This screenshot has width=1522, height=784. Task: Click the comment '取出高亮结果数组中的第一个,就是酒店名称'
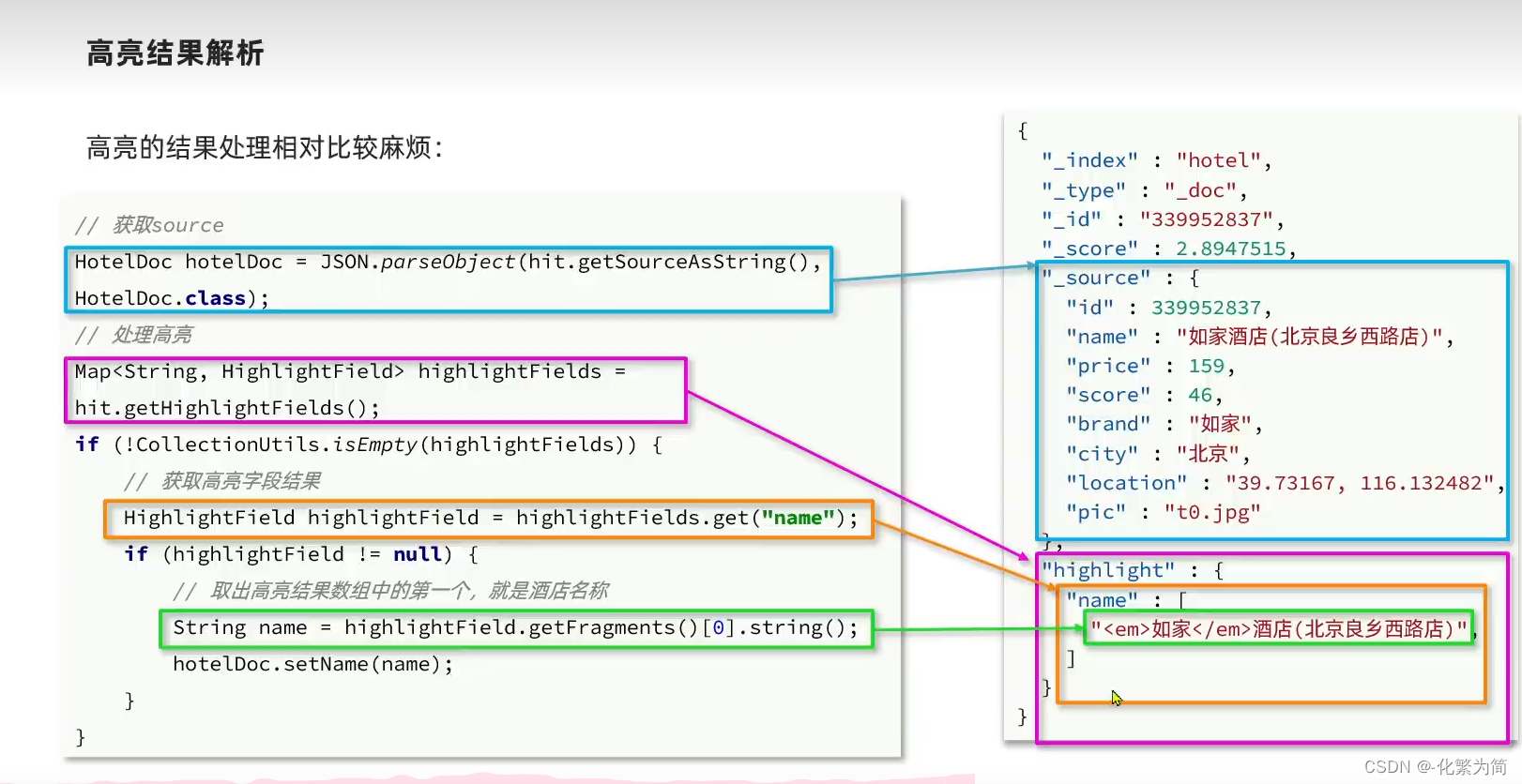click(x=409, y=591)
